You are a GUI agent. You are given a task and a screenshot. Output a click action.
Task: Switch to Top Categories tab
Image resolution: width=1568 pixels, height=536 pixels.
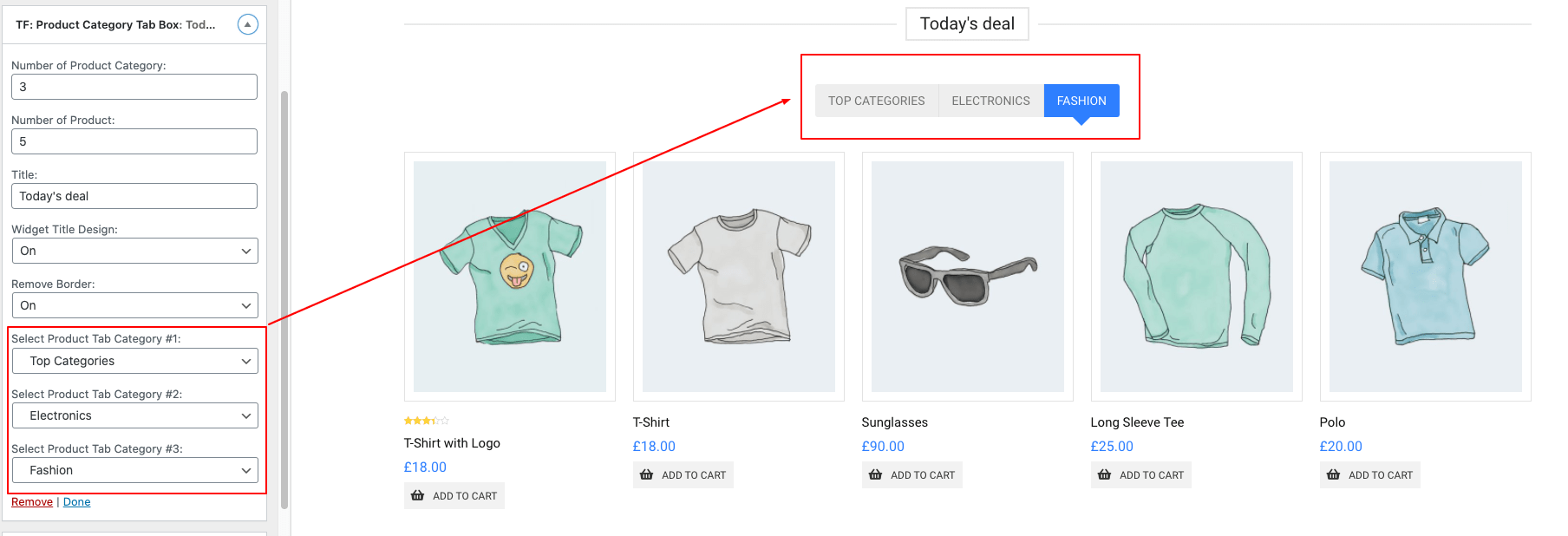click(876, 101)
